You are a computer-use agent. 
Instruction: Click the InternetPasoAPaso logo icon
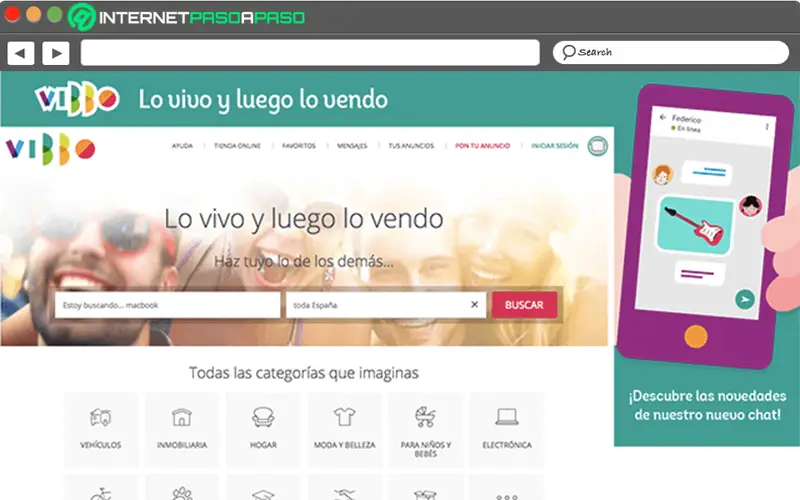click(82, 17)
